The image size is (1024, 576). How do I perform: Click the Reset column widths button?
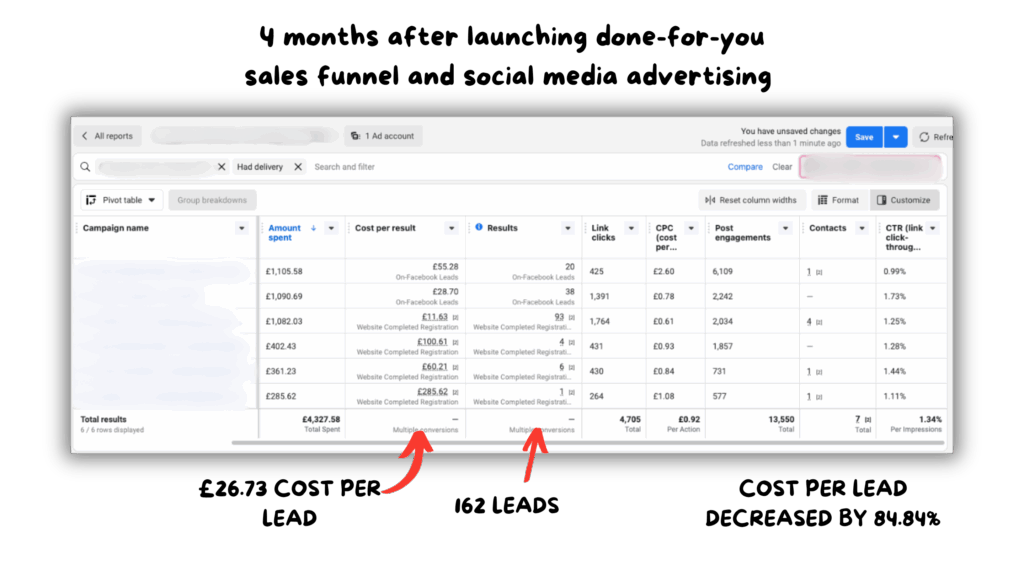750,200
